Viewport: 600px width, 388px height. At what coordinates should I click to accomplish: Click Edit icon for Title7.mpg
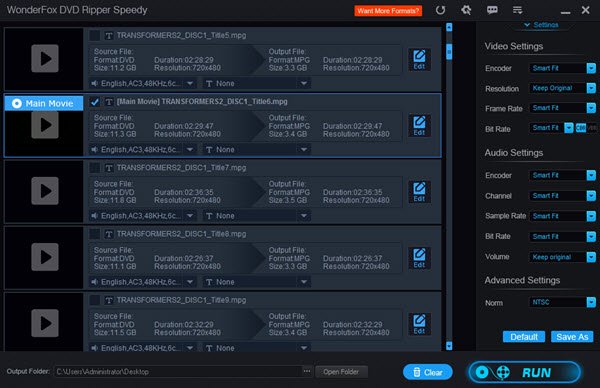[x=419, y=192]
